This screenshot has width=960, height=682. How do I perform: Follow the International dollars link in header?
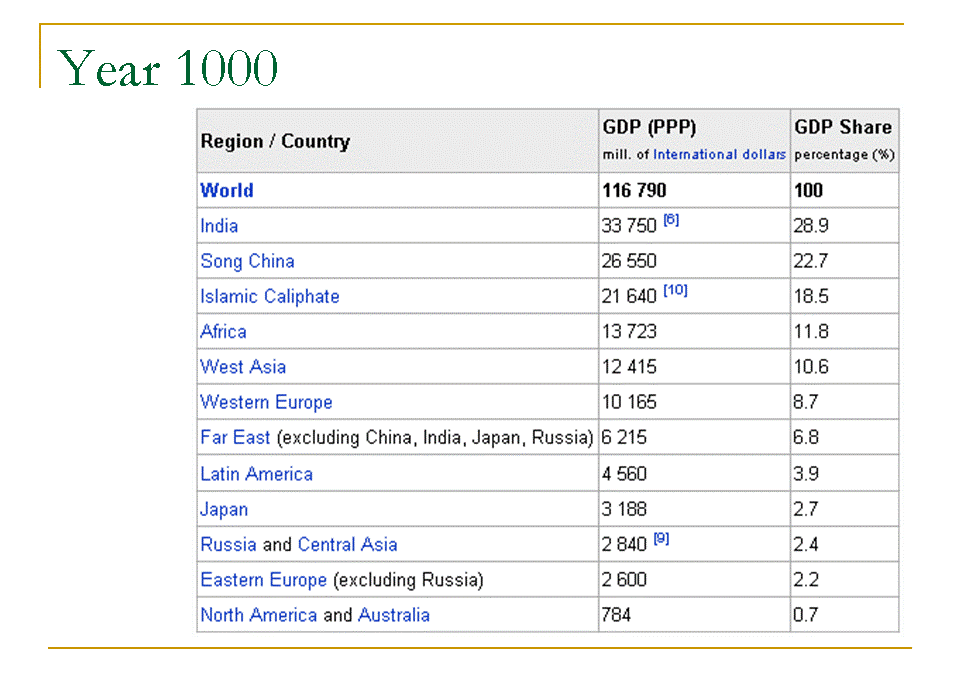(x=719, y=155)
